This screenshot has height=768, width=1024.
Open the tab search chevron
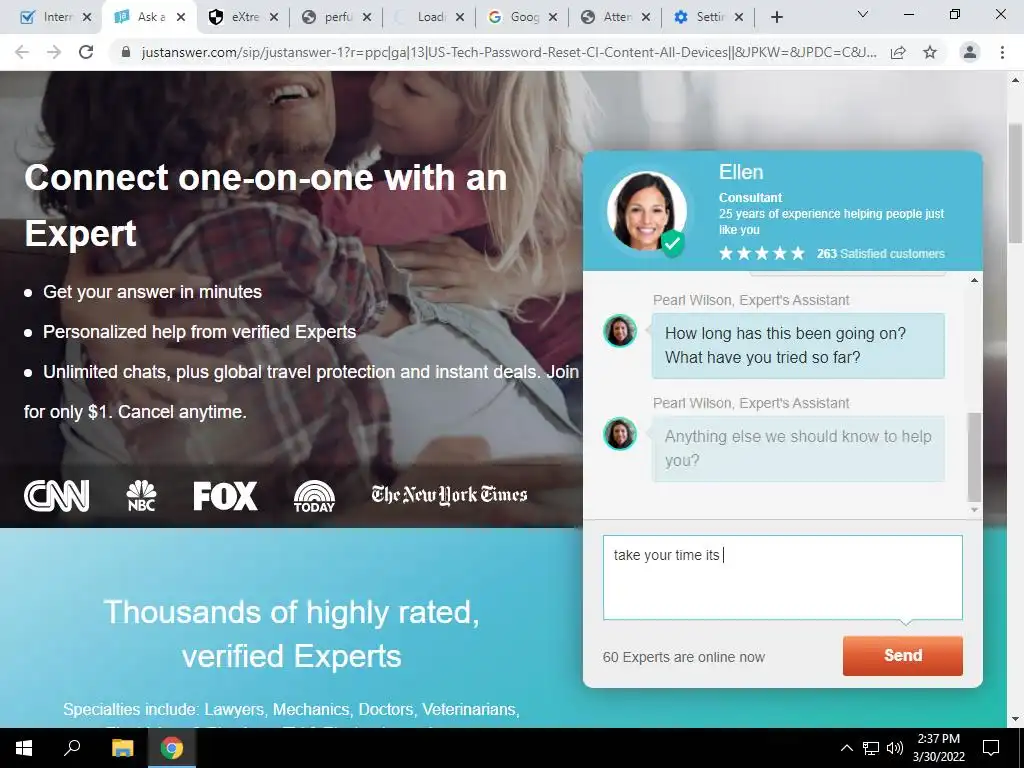tap(862, 14)
